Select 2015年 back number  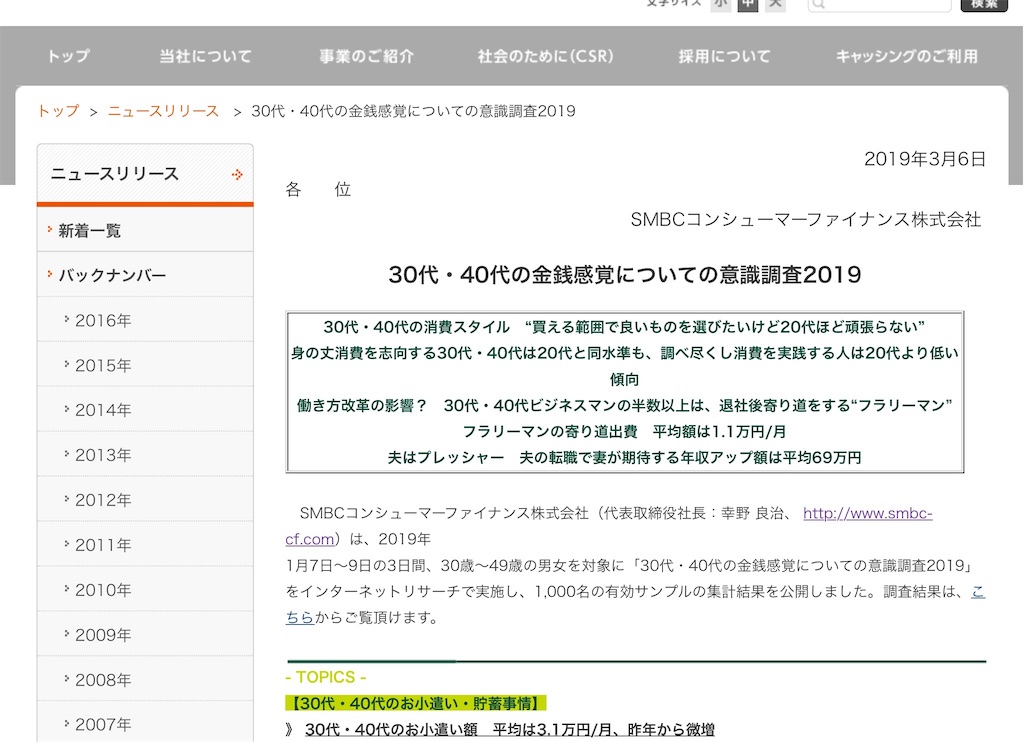[145, 365]
